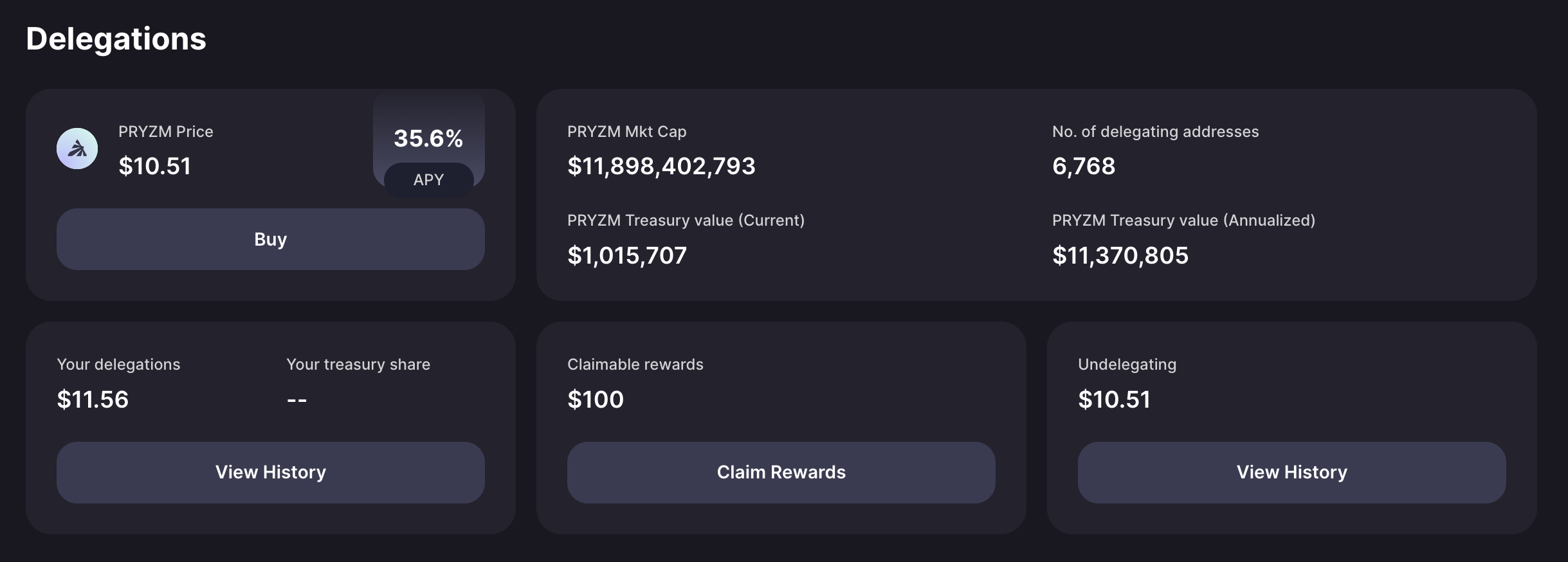
Task: Click the Buy button
Action: coord(271,239)
